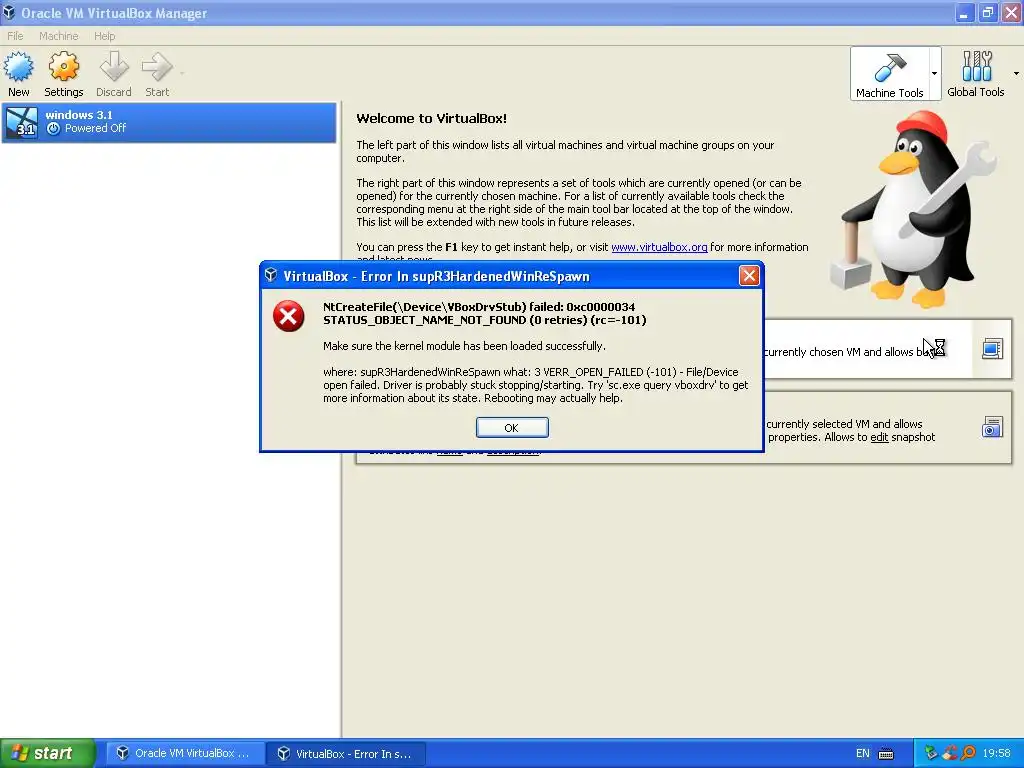
Task: Open the www.virtualbox.org link
Action: (x=659, y=247)
